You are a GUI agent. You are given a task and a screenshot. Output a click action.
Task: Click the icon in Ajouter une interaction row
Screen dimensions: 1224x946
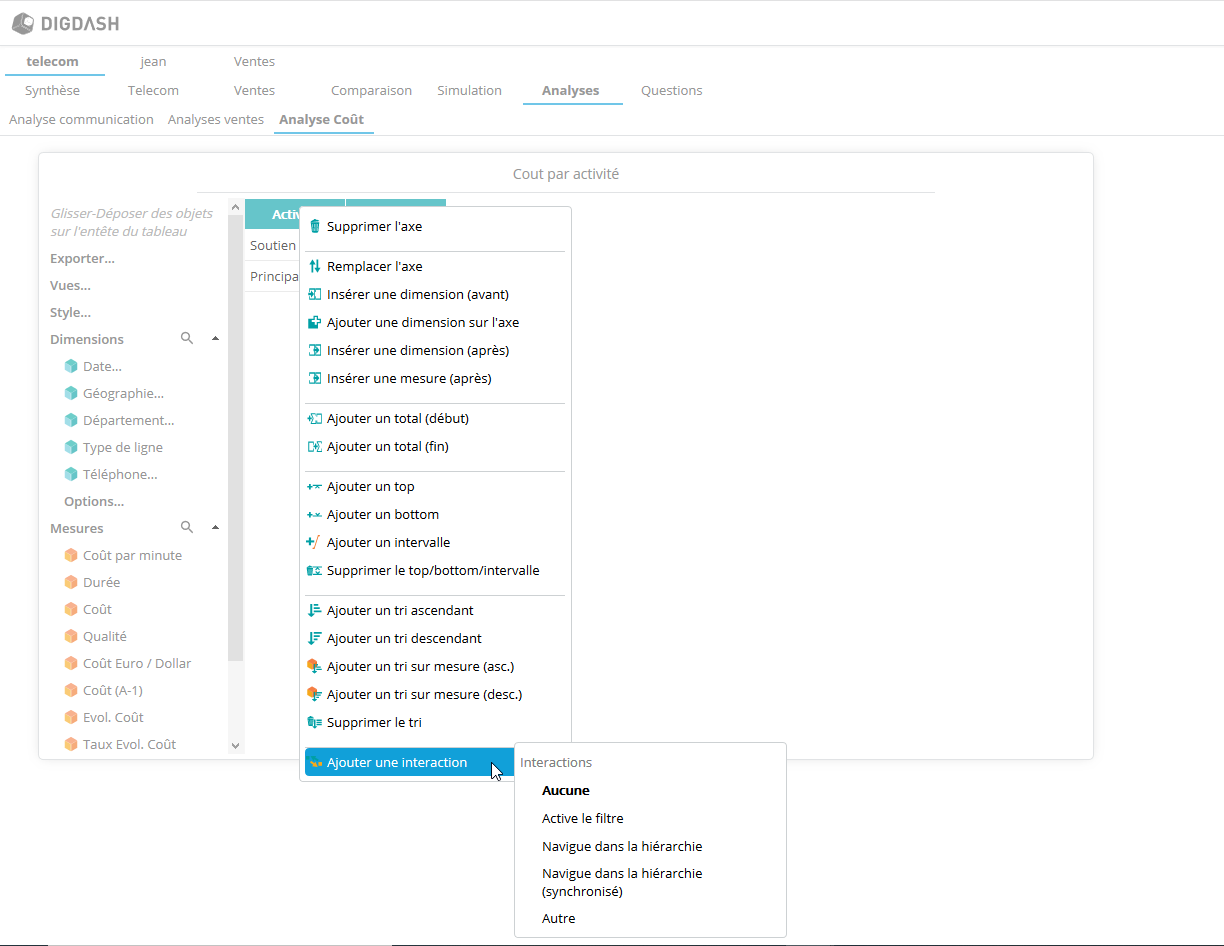coord(315,762)
